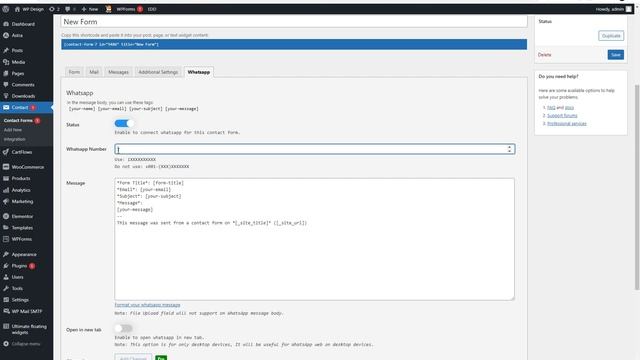Open Users icon in sidebar
Viewport: 640px width, 360px height.
[x=6, y=277]
